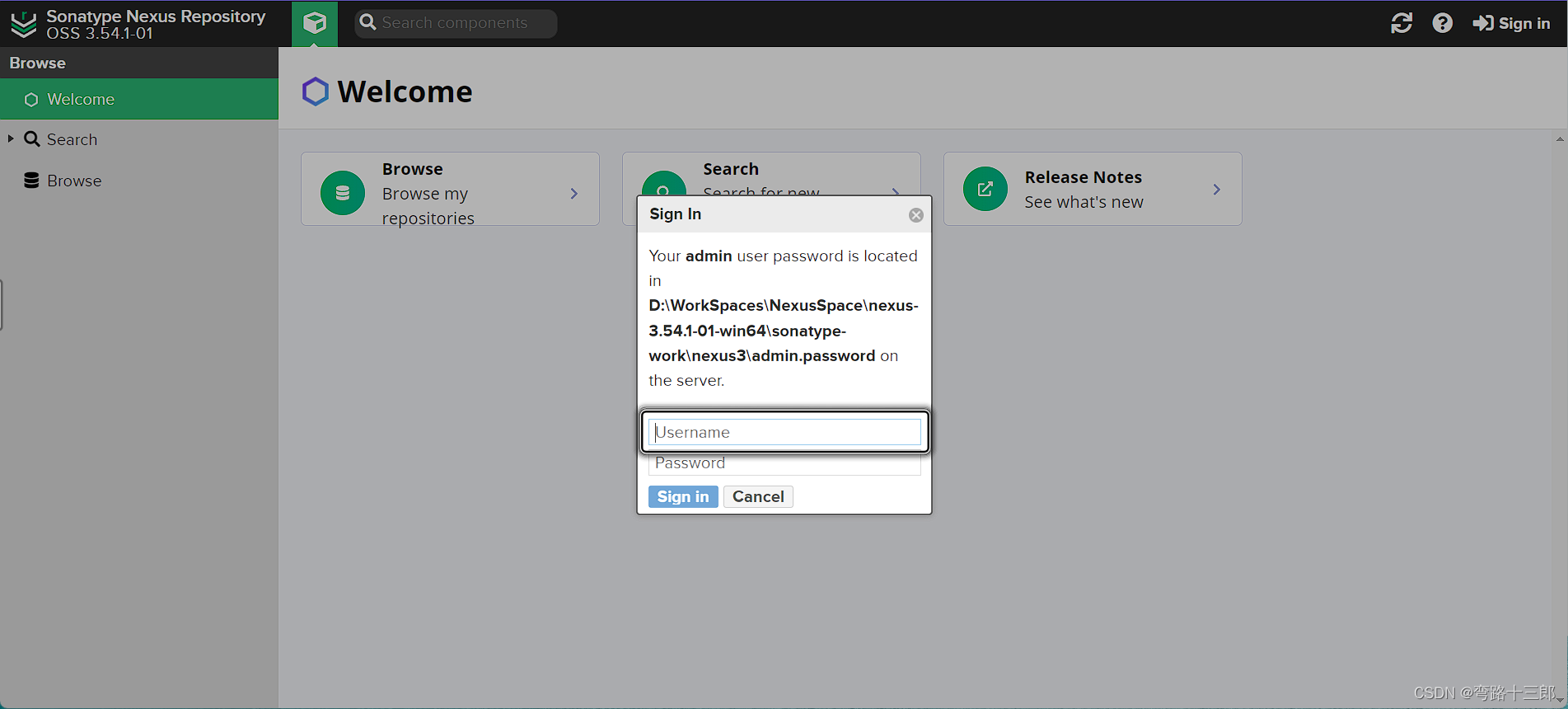Screen dimensions: 1568x709
Task: Click the Browse sidebar section header
Action: coord(139,63)
